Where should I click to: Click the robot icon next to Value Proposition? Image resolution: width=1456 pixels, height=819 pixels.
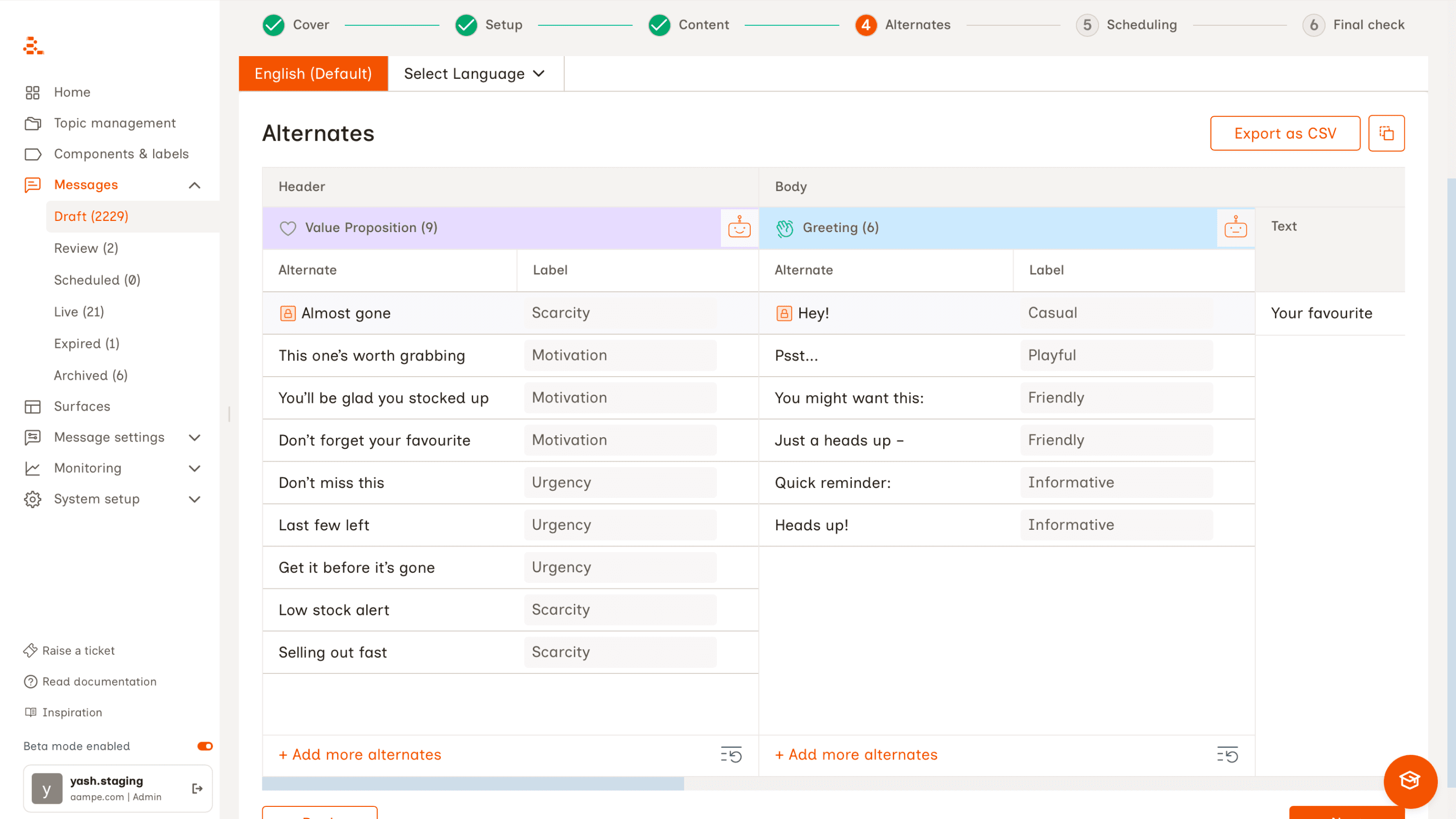click(739, 227)
